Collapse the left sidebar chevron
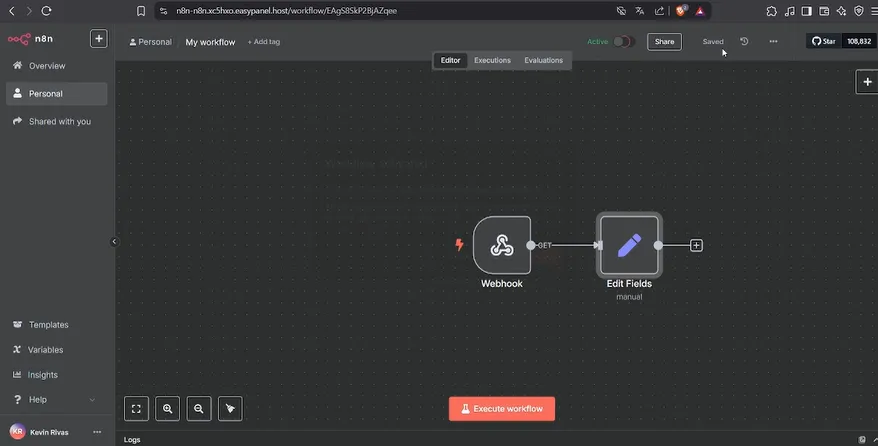Image resolution: width=878 pixels, height=446 pixels. point(114,241)
